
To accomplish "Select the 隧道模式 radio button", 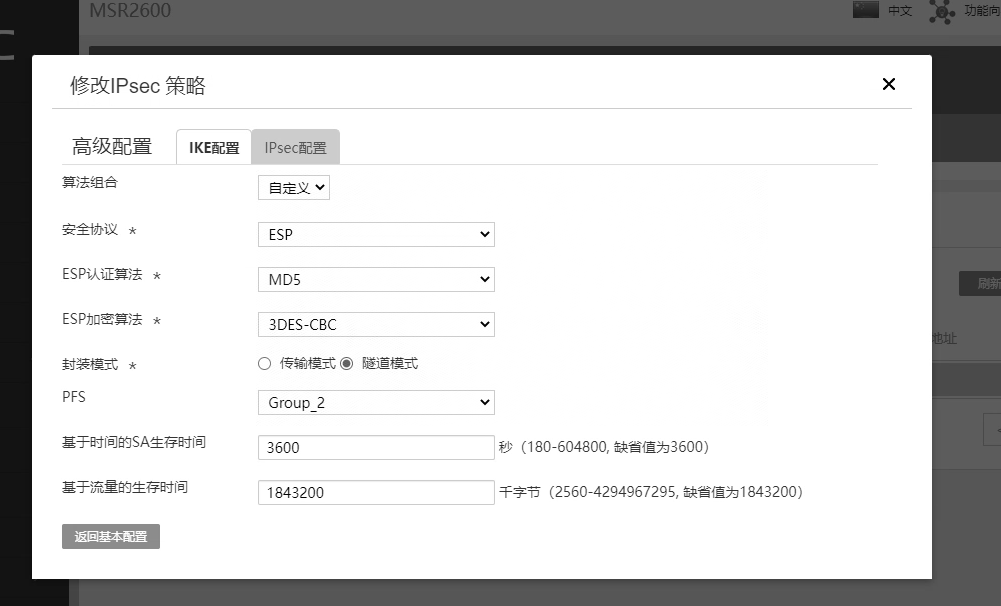I will click(x=347, y=363).
